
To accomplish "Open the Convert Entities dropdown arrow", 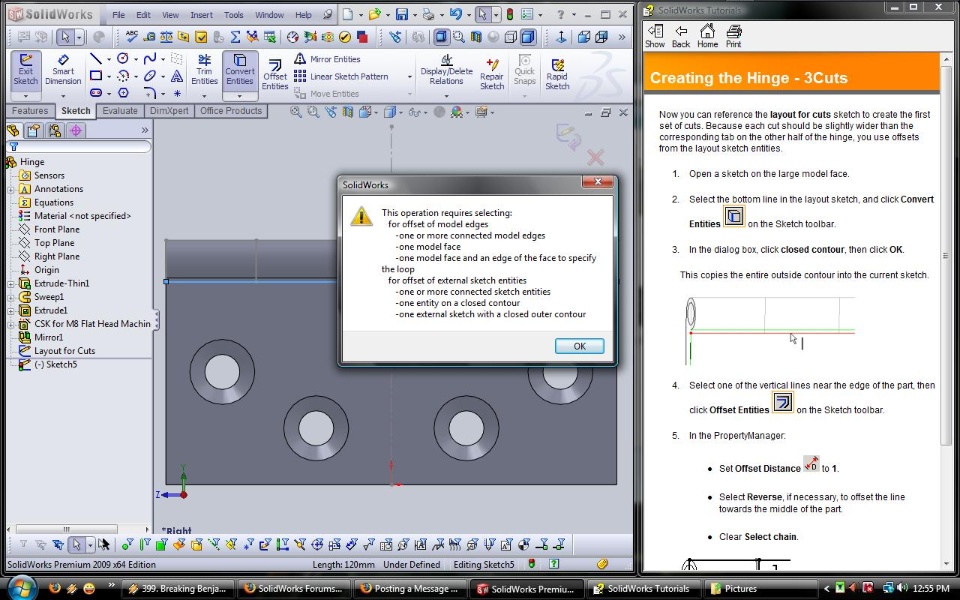I will (239, 96).
